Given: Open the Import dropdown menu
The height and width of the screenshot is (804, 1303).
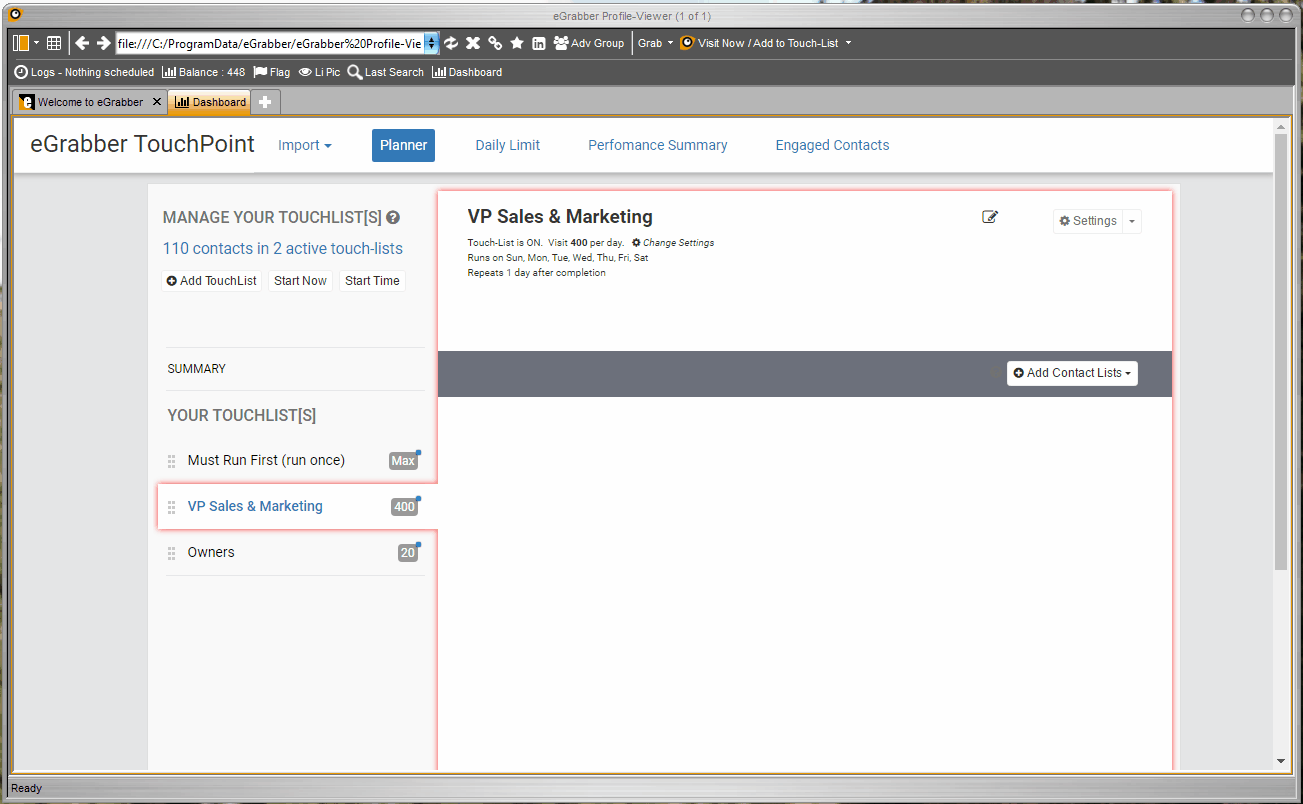Looking at the screenshot, I should point(305,145).
